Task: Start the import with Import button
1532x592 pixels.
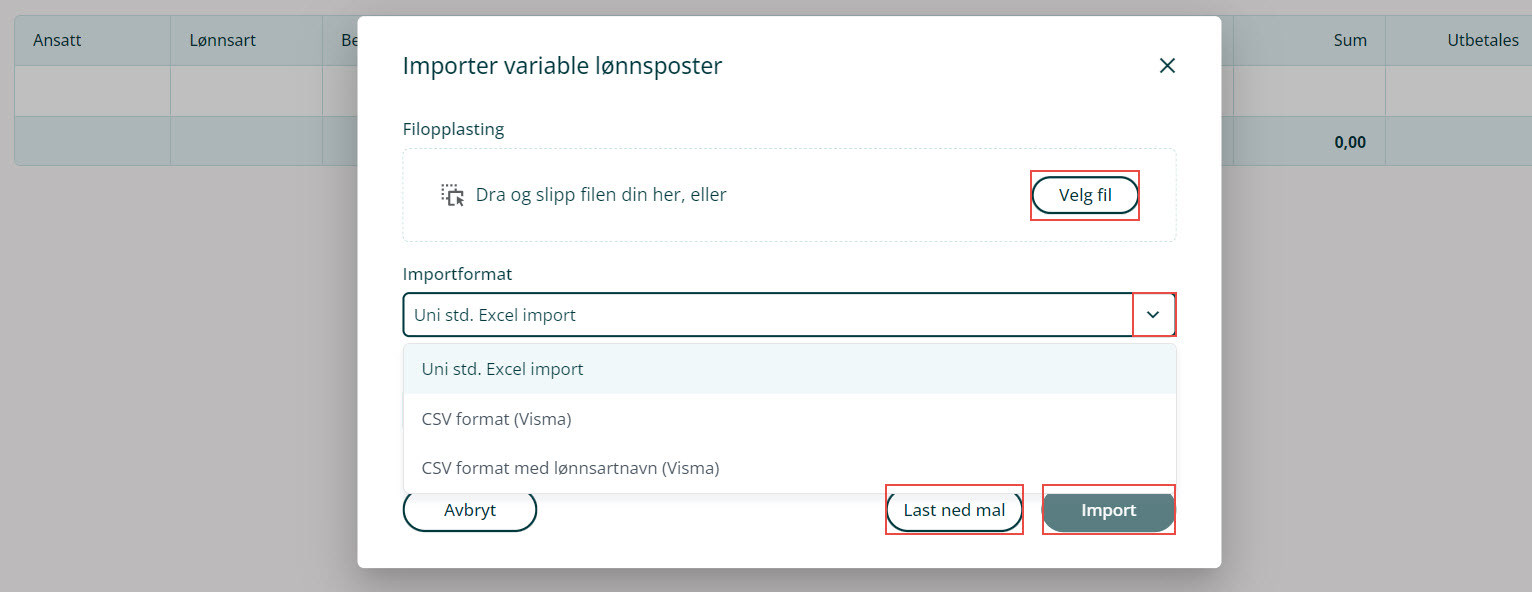Action: pyautogui.click(x=1108, y=510)
